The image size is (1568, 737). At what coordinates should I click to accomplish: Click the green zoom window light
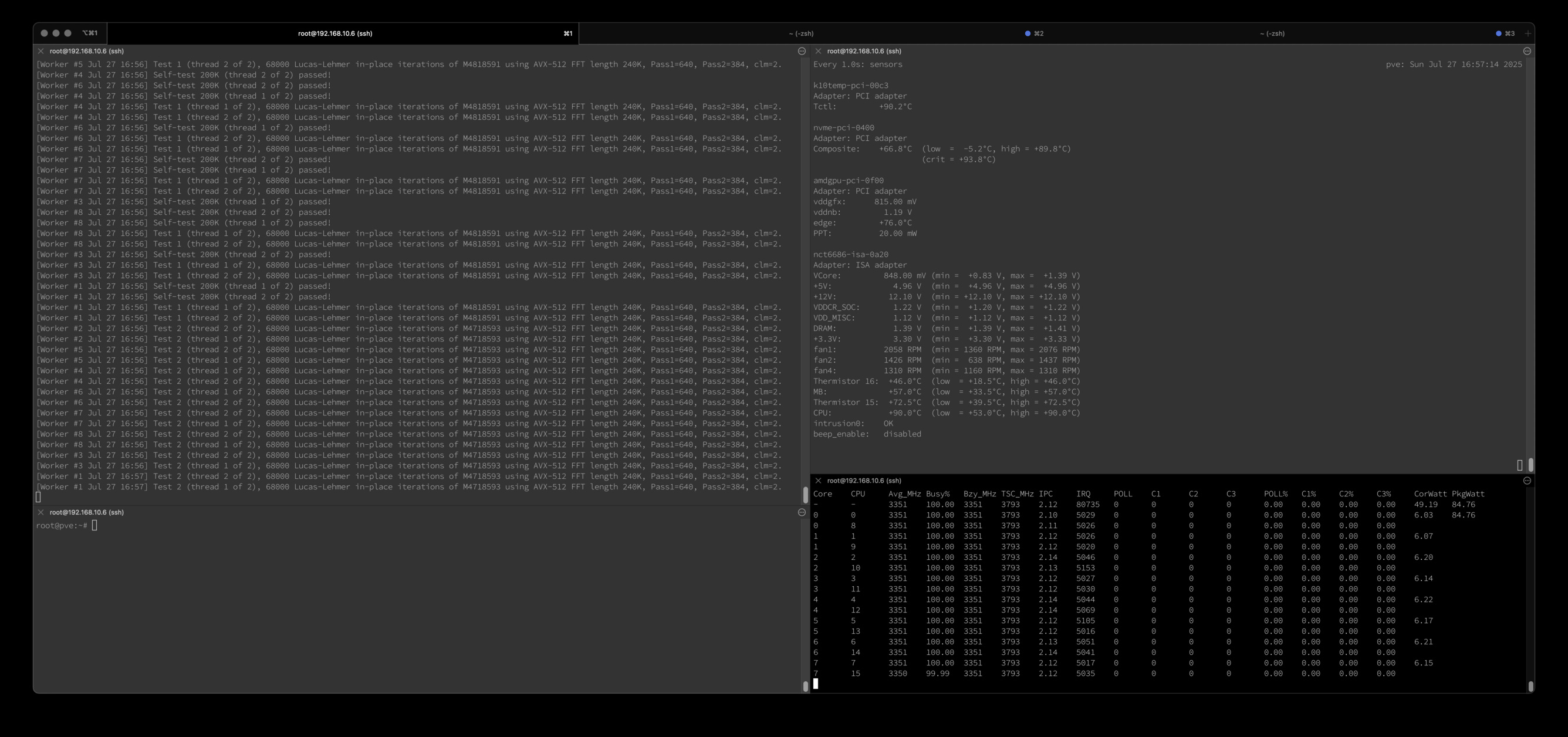[67, 33]
